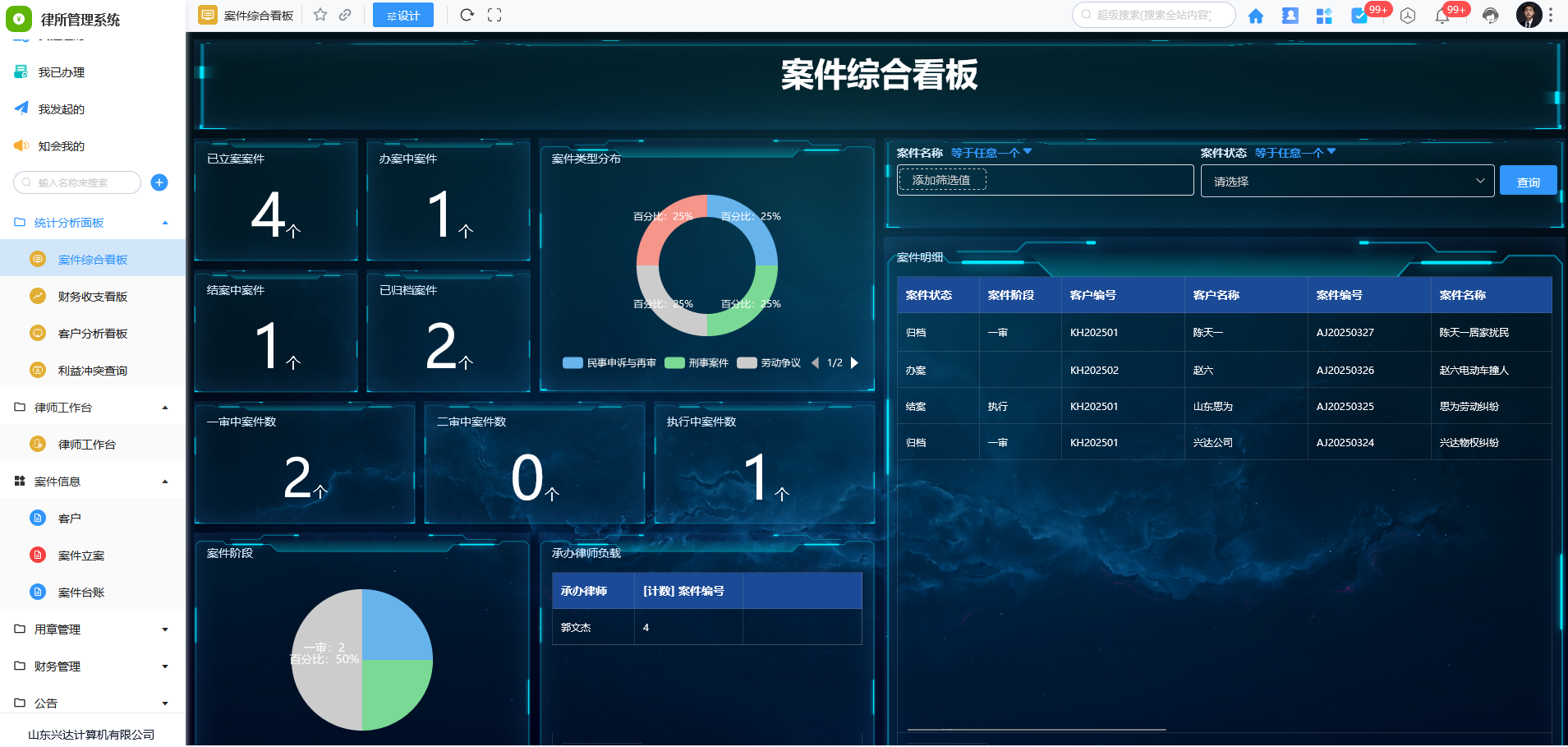Image resolution: width=1568 pixels, height=747 pixels.
Task: Open the contacts address book icon
Action: pyautogui.click(x=1290, y=16)
